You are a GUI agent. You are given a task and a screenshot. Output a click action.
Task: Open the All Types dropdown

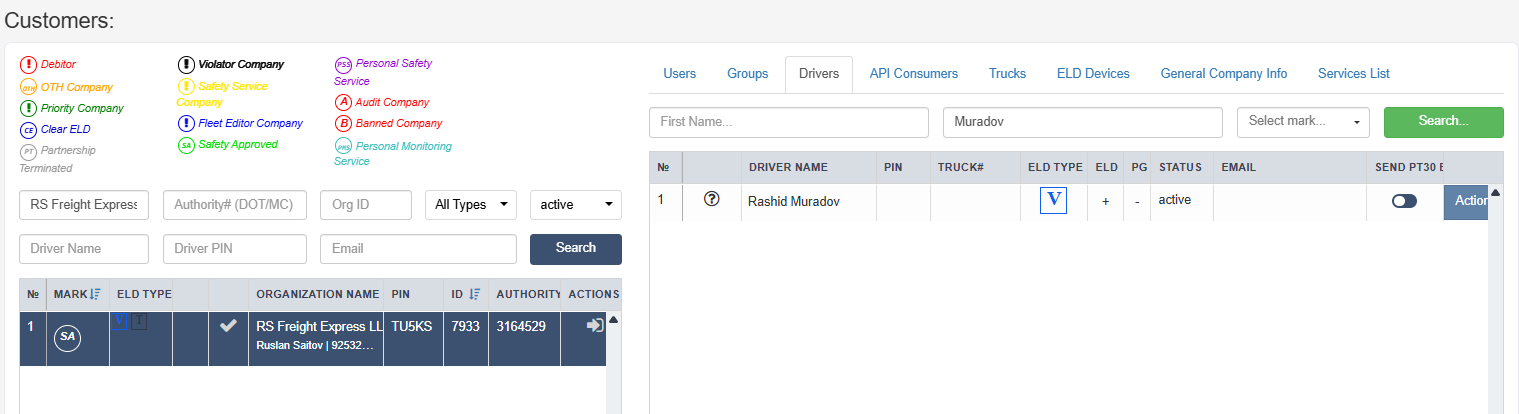(470, 204)
